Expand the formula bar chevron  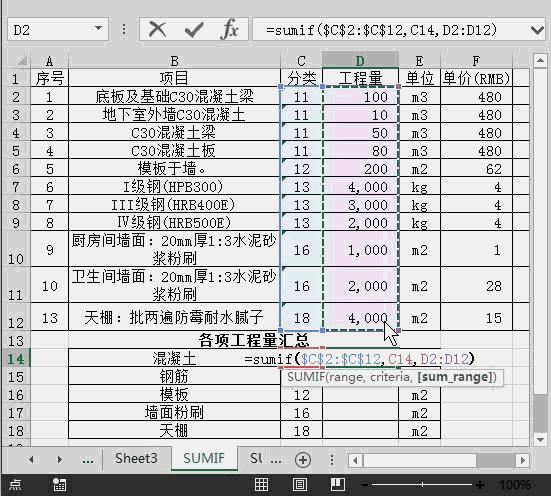(537, 31)
